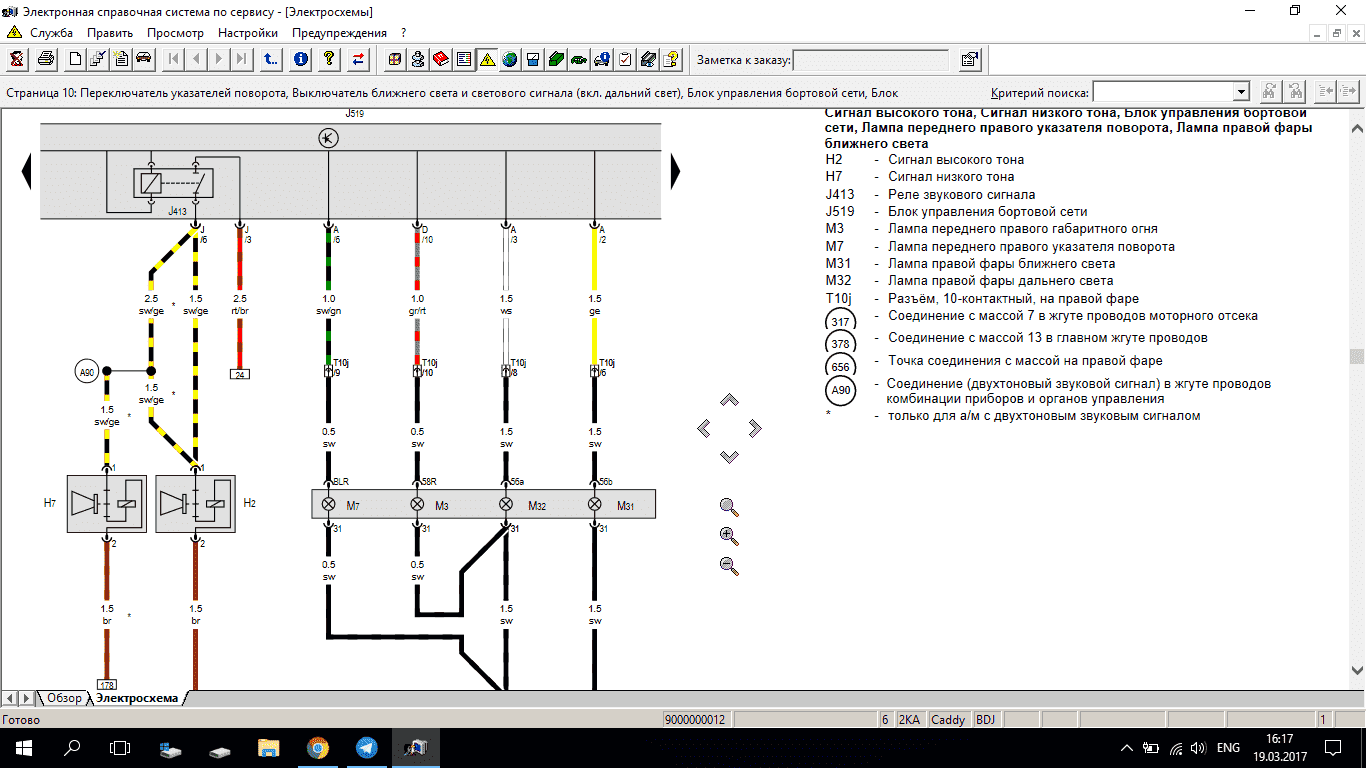Viewport: 1366px width, 768px height.
Task: Click the plain magnifier reset zoom icon
Action: (x=729, y=507)
